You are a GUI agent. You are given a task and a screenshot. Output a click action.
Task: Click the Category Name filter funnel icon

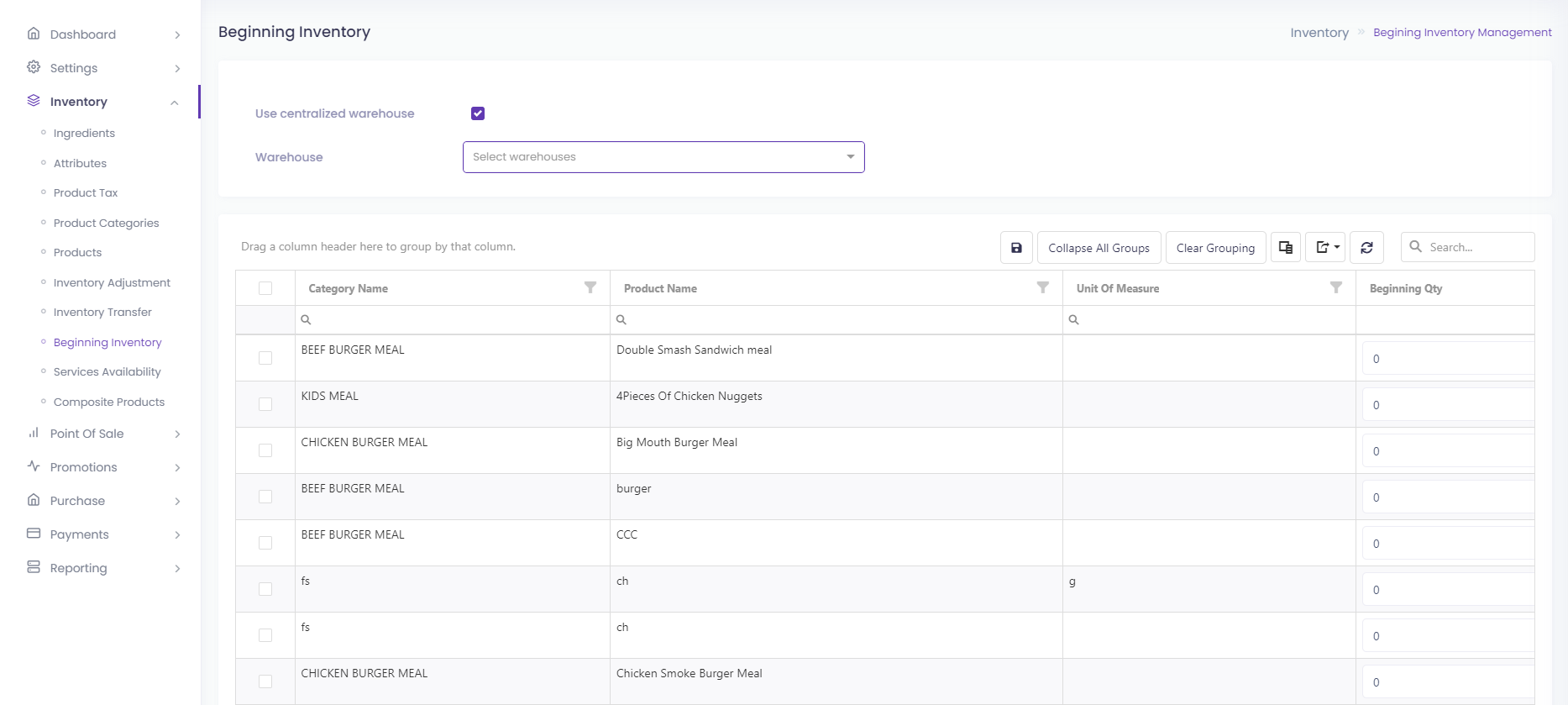(590, 287)
